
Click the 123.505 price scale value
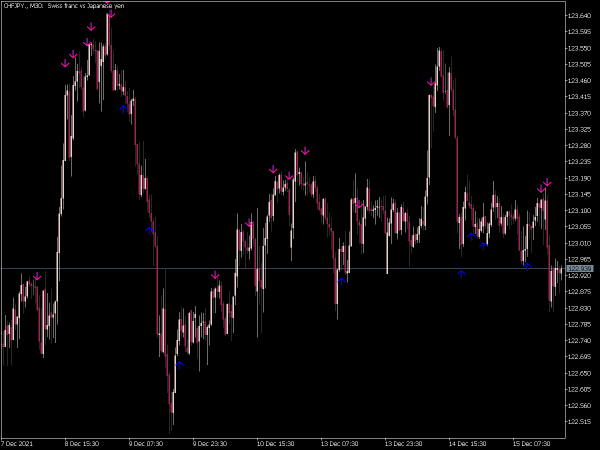pos(579,64)
